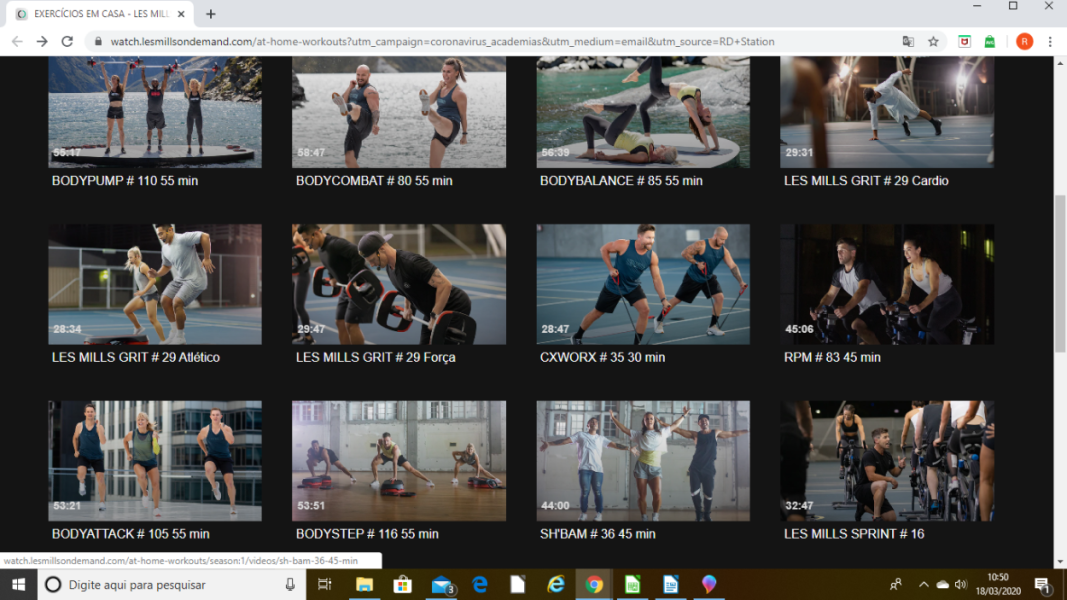The width and height of the screenshot is (1067, 600).
Task: Switch to Google Chrome in taskbar
Action: tap(594, 584)
